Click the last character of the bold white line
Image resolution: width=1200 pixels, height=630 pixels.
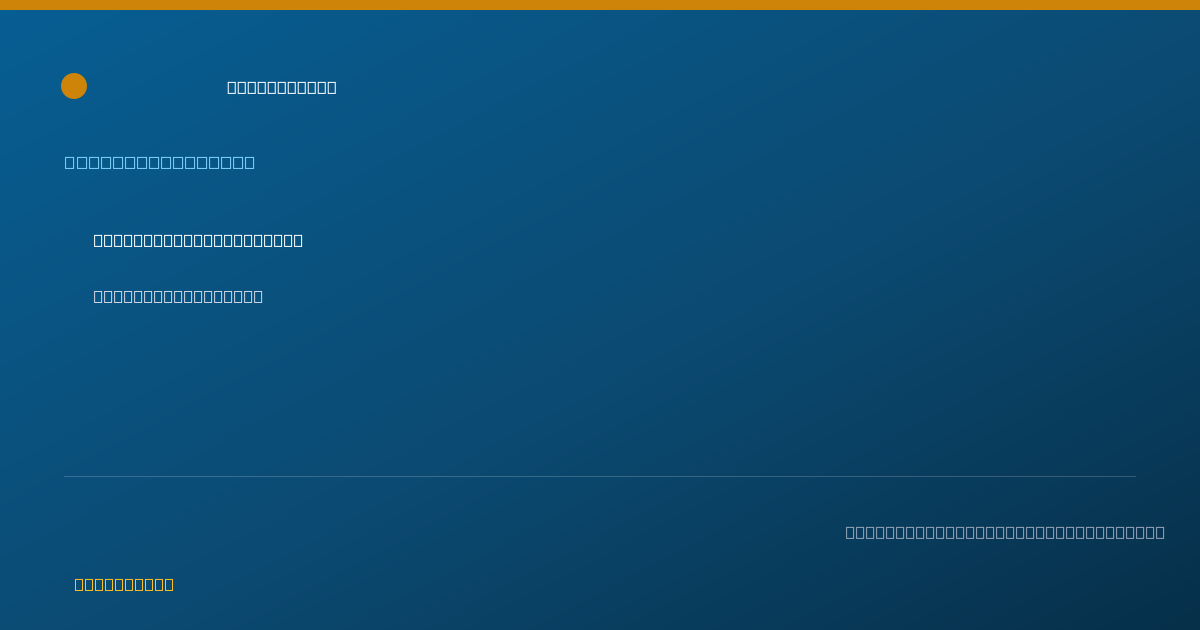(298, 240)
